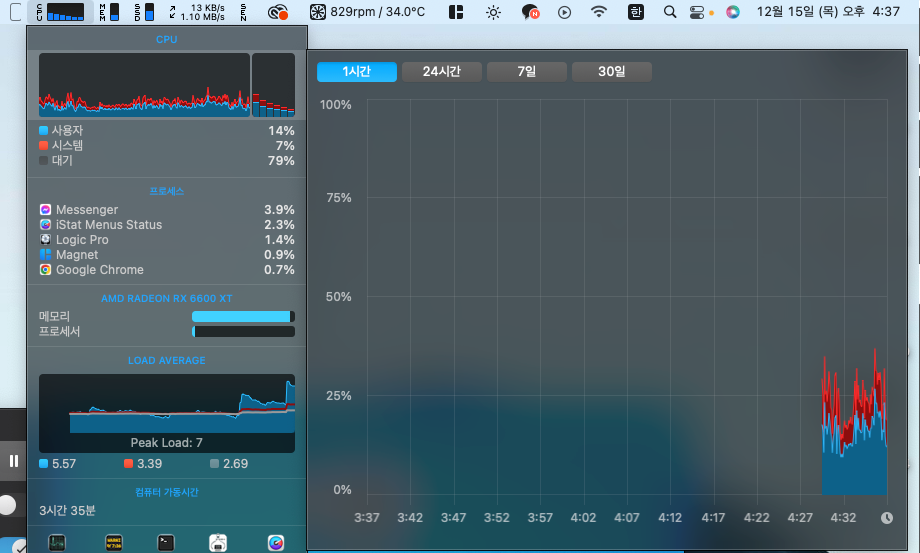Click the LOAD AVERAGE section header
The image size is (920, 553).
pyautogui.click(x=167, y=361)
